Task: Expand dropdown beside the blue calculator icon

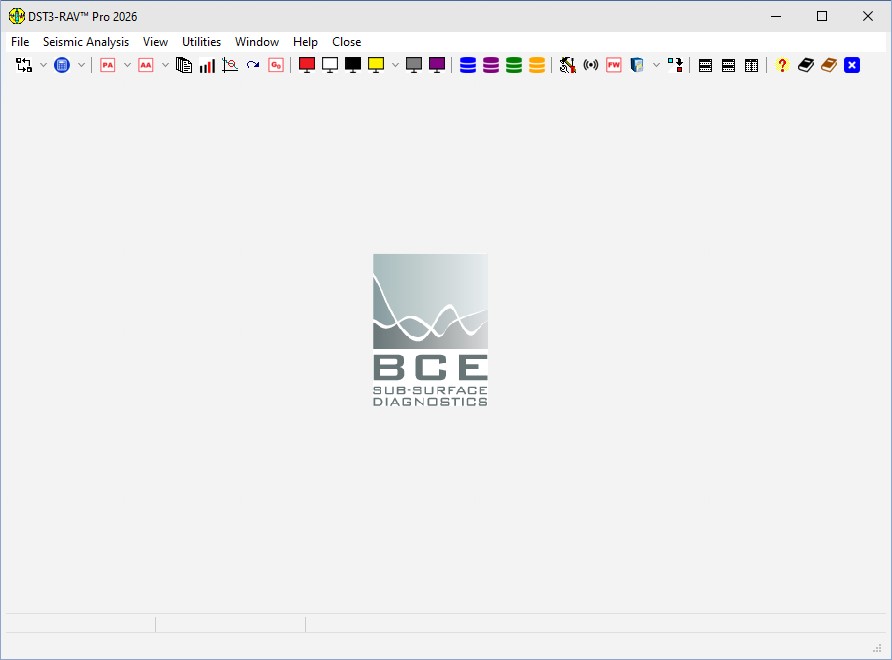Action: tap(81, 65)
